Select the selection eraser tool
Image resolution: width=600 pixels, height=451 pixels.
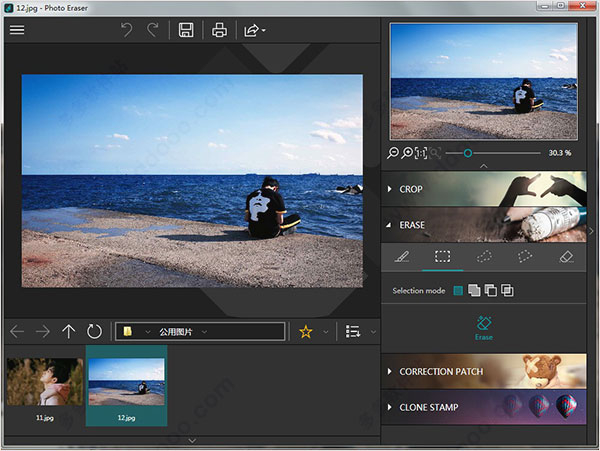566,257
